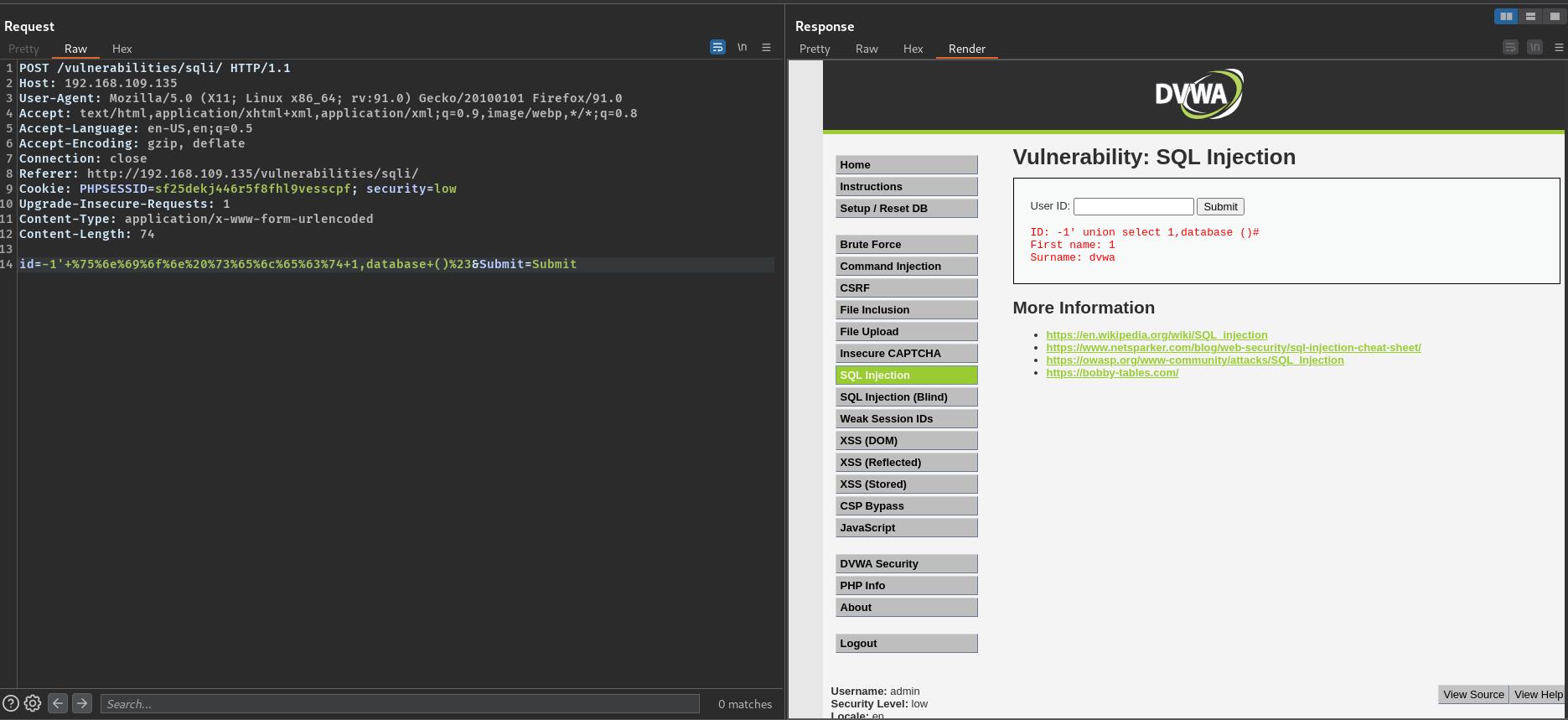Click the Host: 192.168.109.135 header line

point(98,83)
